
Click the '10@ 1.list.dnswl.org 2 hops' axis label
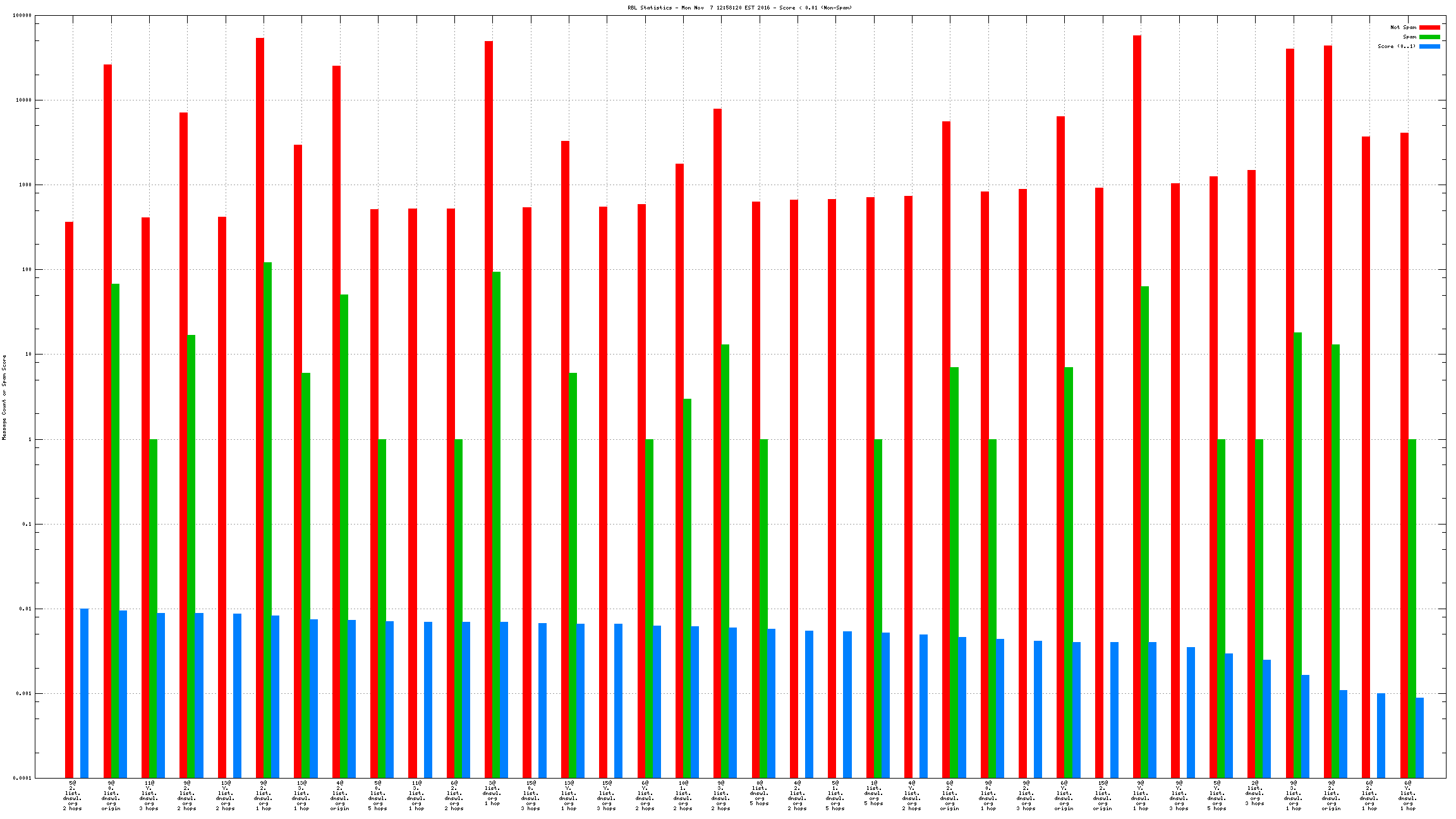coord(683,796)
